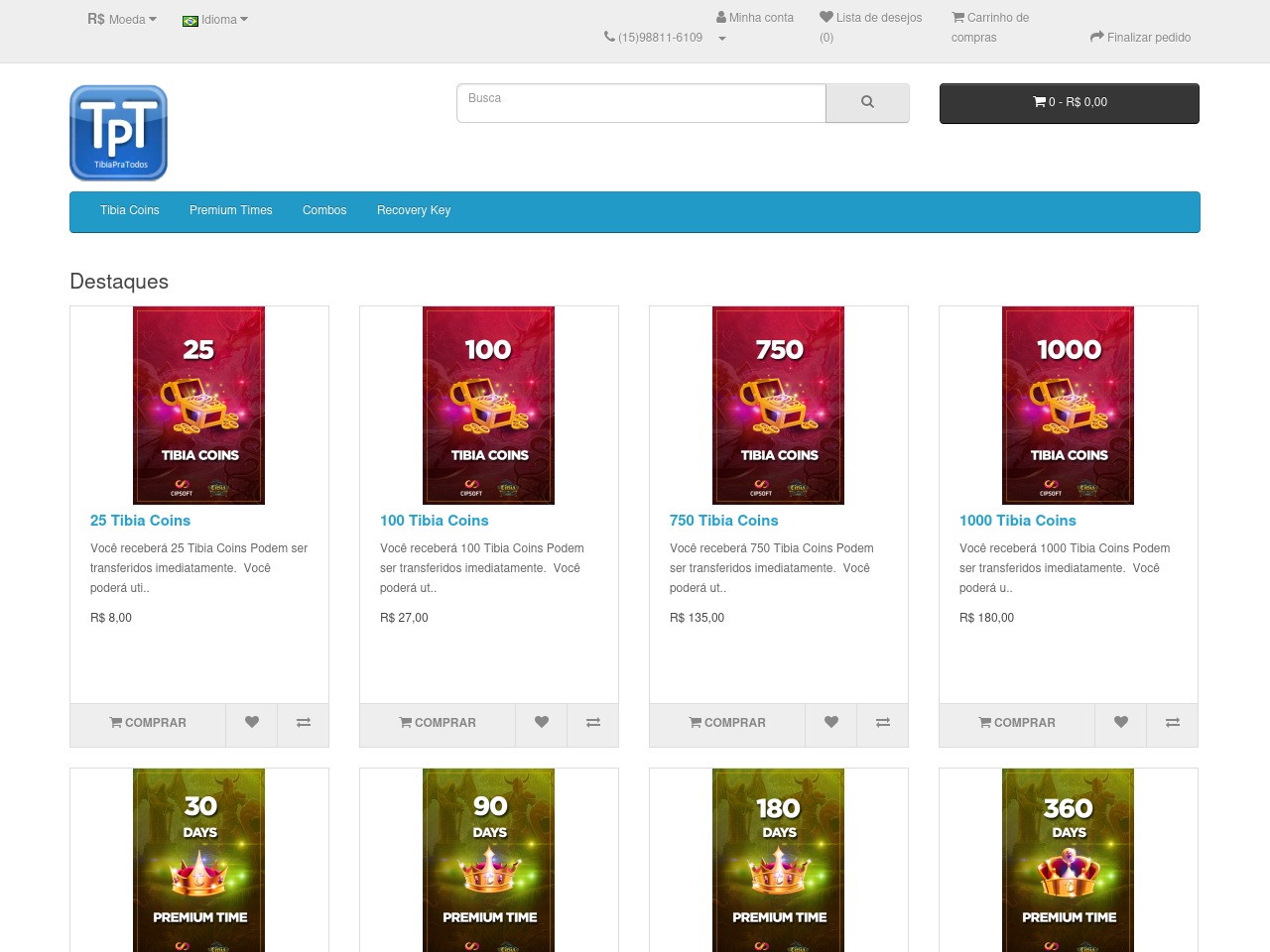
Task: Buy the 25 Tibia Coins product
Action: pyautogui.click(x=148, y=723)
